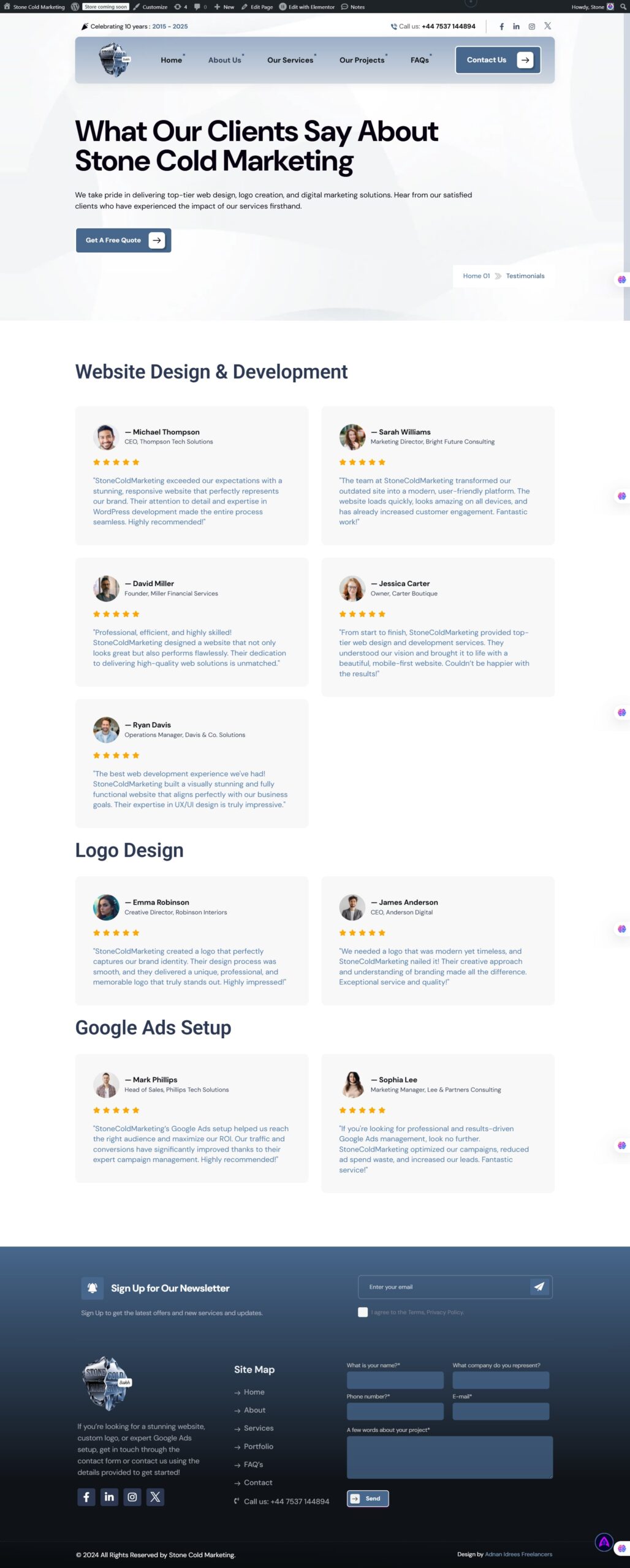Open the Our Services navigation menu
This screenshot has width=630, height=1568.
(290, 60)
